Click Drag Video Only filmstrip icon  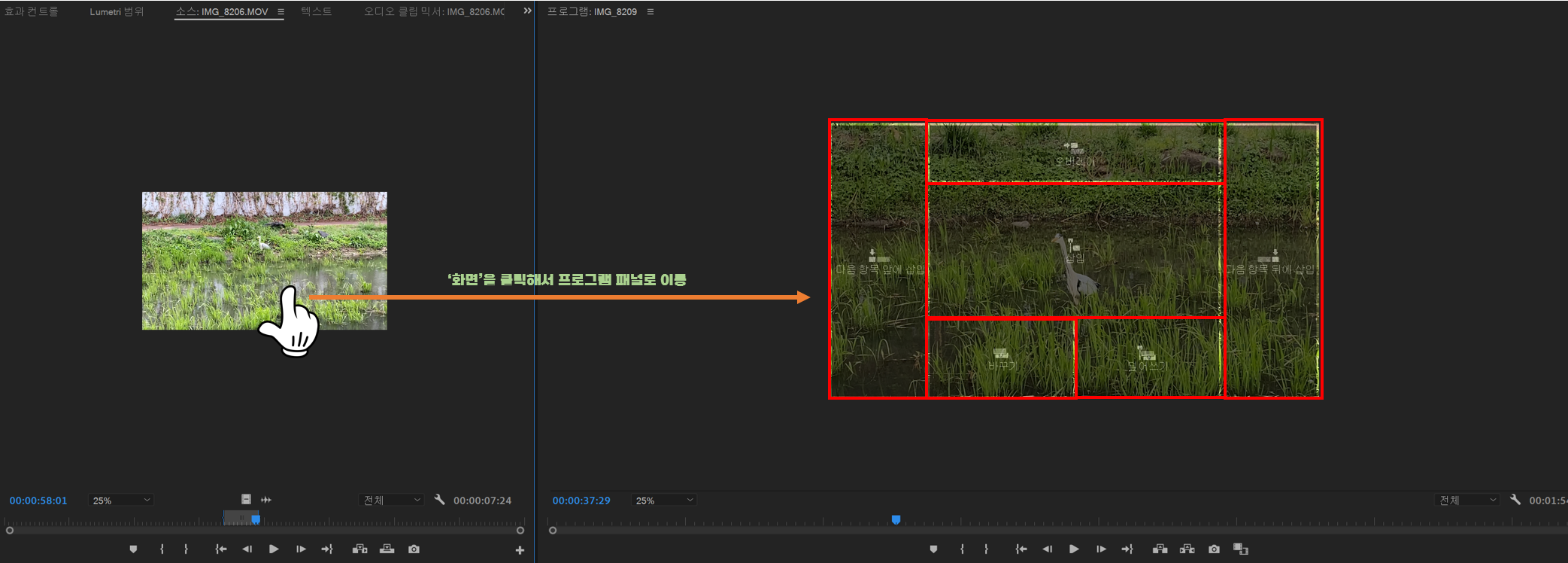point(246,499)
